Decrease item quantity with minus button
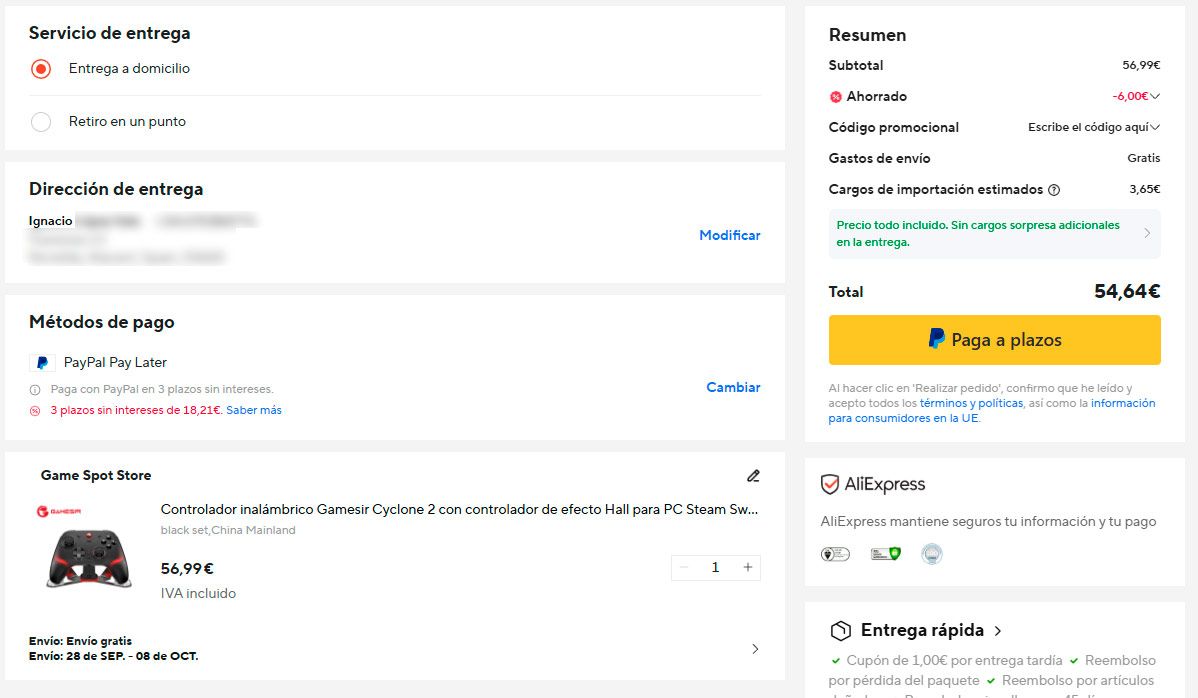 coord(685,567)
